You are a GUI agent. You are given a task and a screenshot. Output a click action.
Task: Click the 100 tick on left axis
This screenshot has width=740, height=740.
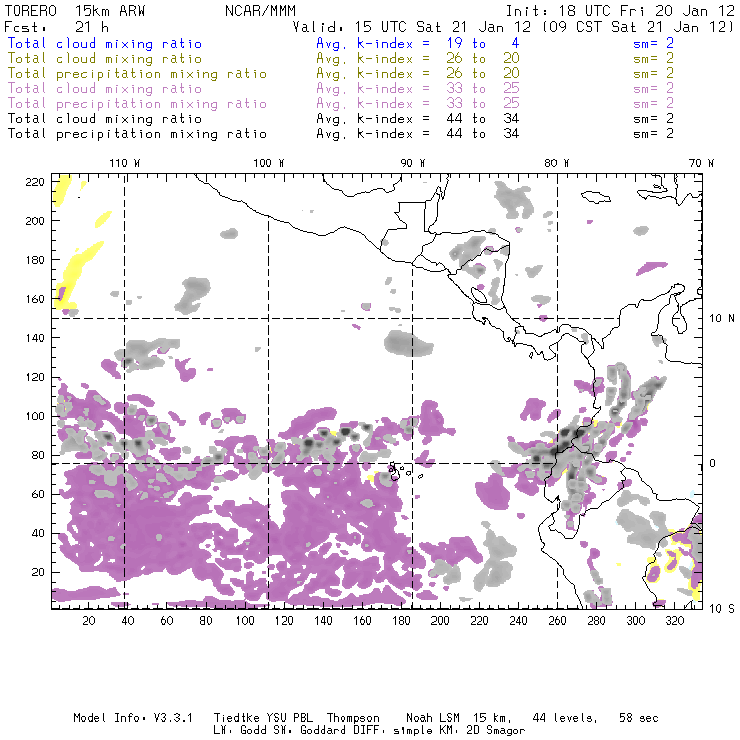coord(35,416)
